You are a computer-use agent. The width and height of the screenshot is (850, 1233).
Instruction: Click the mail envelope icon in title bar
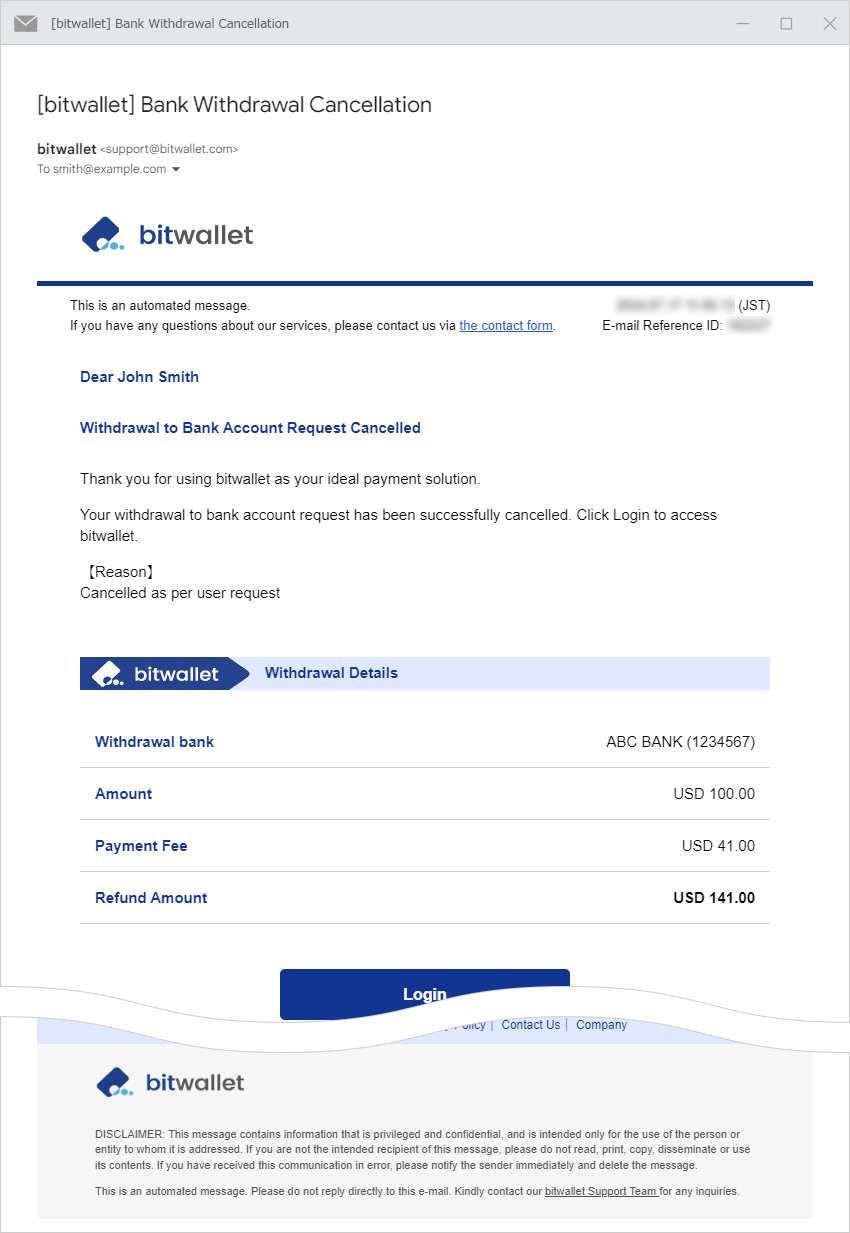tap(26, 23)
